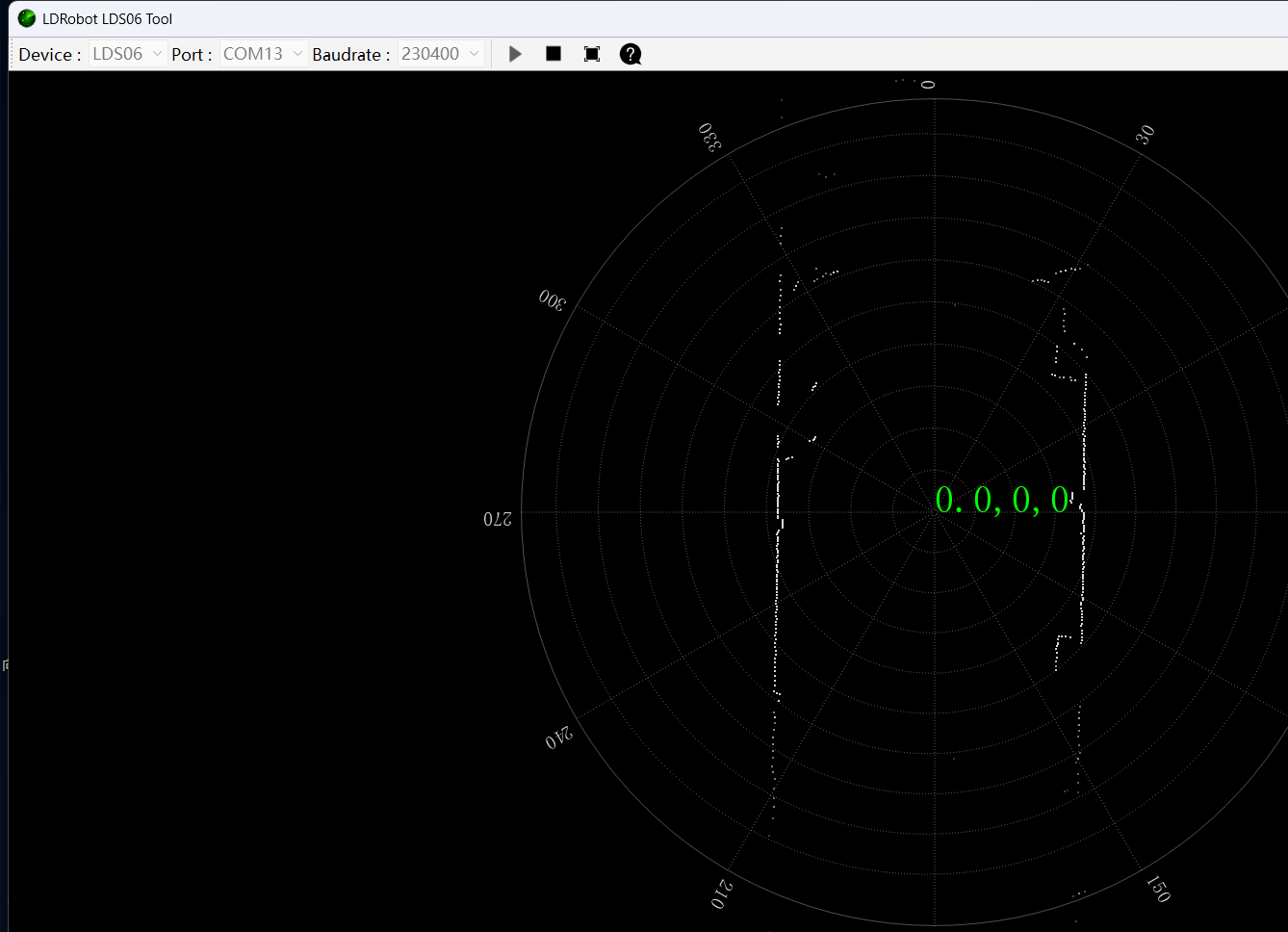The width and height of the screenshot is (1288, 932).
Task: Open the Device dropdown showing LDS06
Action: [127, 54]
